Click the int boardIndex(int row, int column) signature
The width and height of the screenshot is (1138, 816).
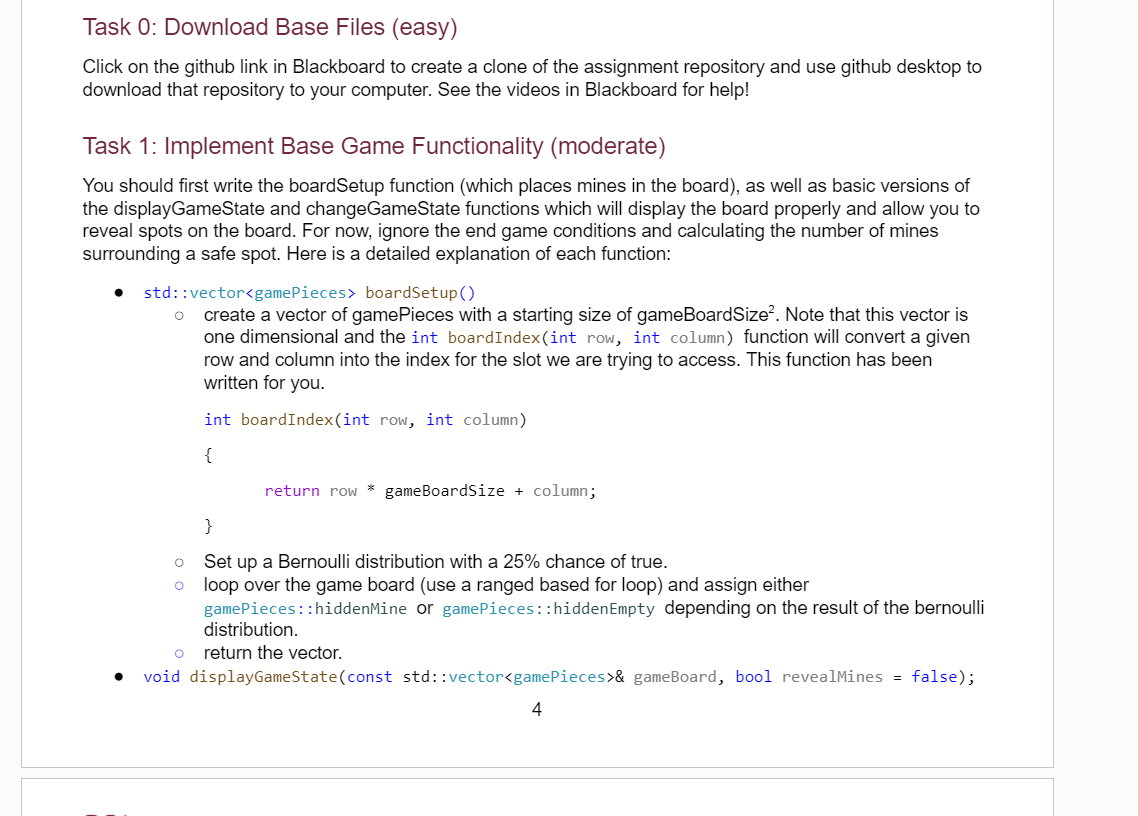click(x=365, y=419)
